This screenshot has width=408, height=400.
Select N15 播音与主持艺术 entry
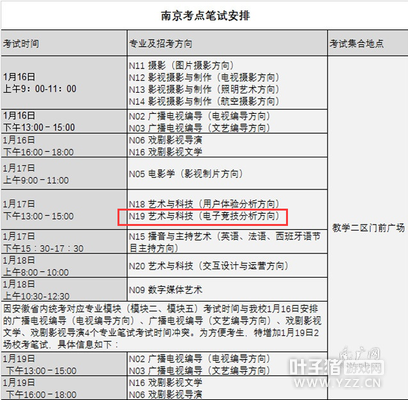point(225,242)
